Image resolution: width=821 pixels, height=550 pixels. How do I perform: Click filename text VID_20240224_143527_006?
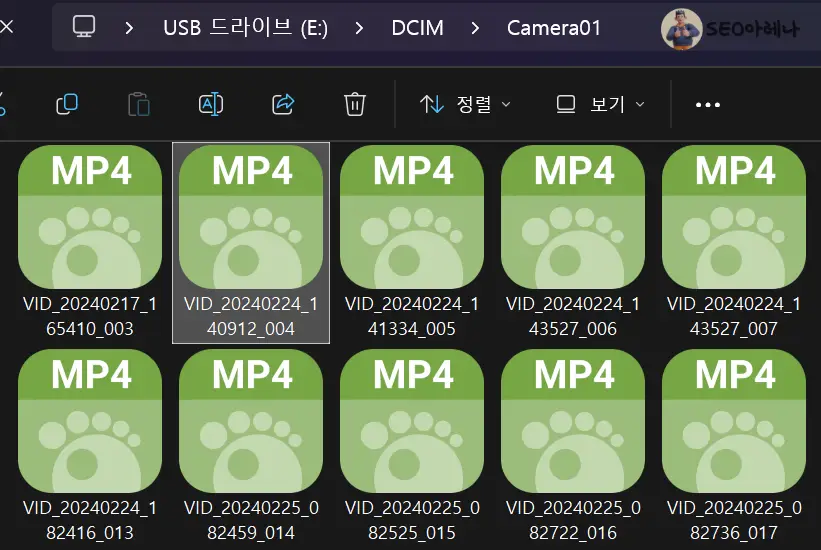(573, 316)
